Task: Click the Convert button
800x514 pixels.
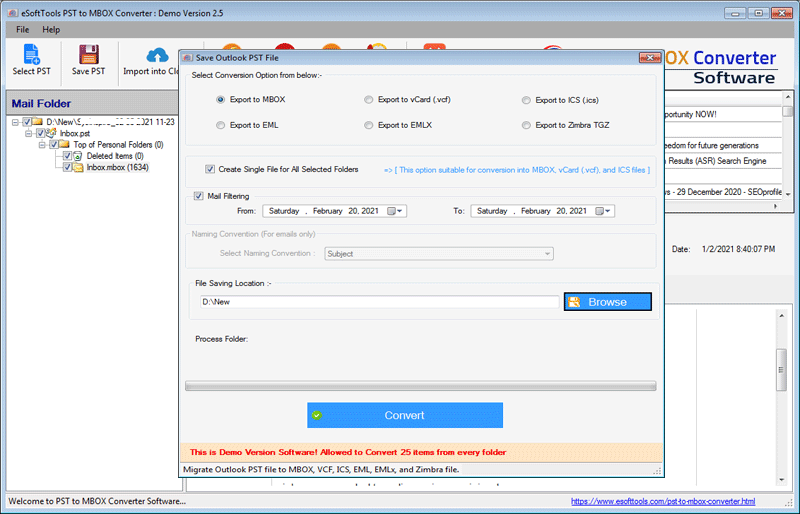Action: [x=405, y=415]
